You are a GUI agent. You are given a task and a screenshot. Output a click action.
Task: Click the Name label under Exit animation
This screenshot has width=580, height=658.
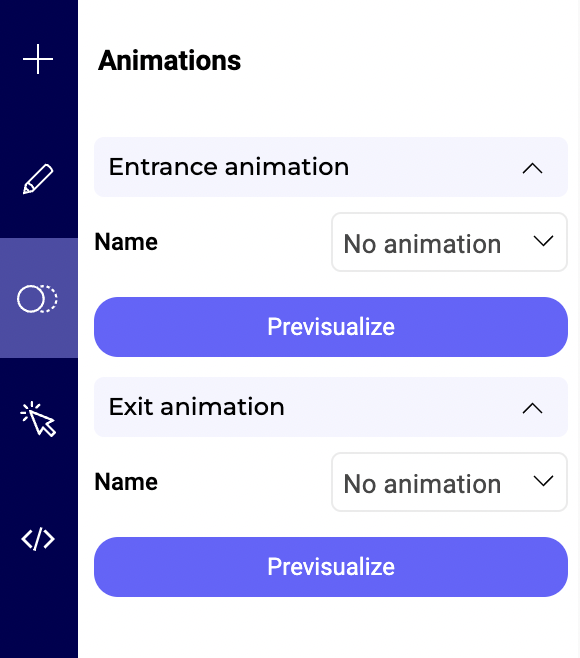click(x=126, y=482)
